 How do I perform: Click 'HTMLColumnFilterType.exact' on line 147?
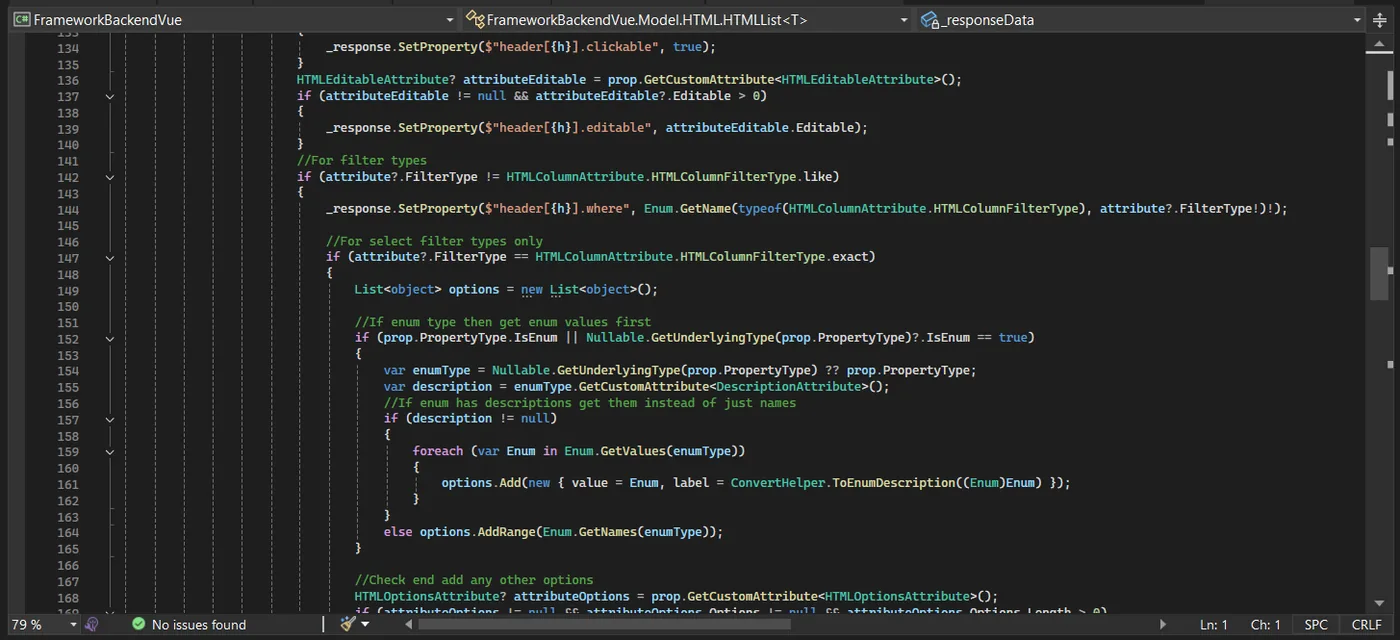tap(777, 257)
